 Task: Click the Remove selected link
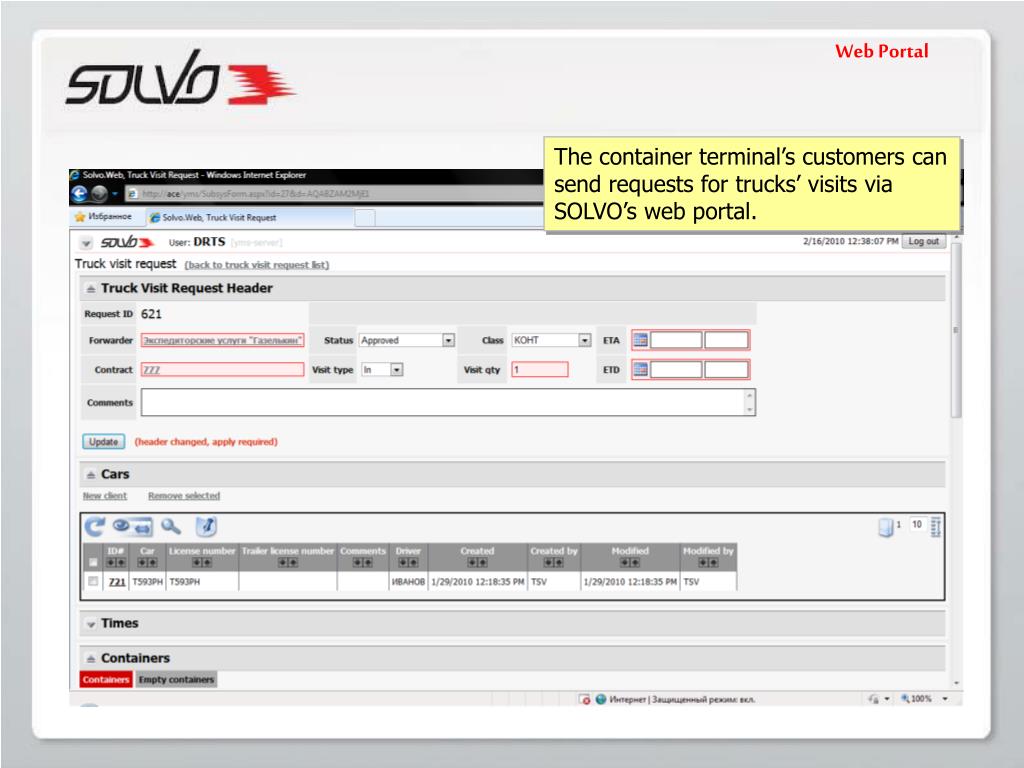click(184, 496)
